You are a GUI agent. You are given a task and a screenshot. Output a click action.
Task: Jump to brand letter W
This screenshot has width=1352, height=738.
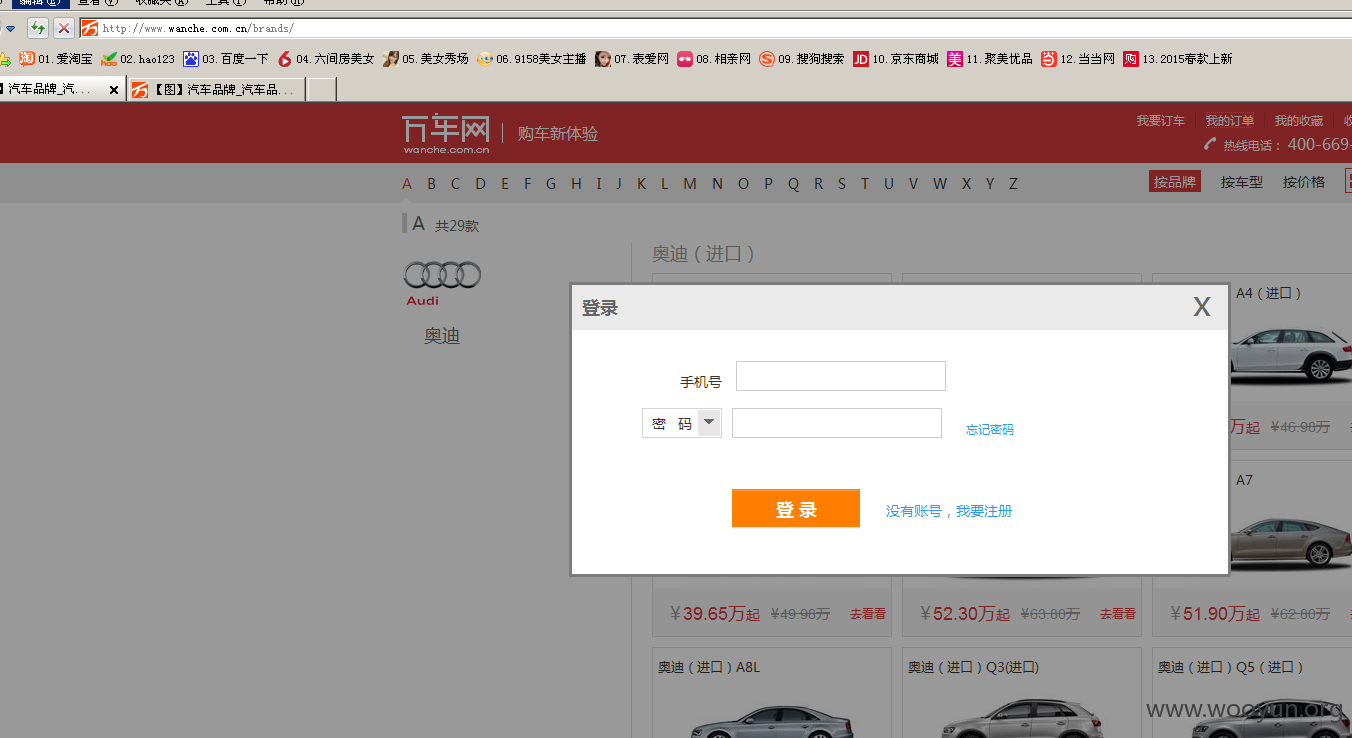click(x=939, y=183)
